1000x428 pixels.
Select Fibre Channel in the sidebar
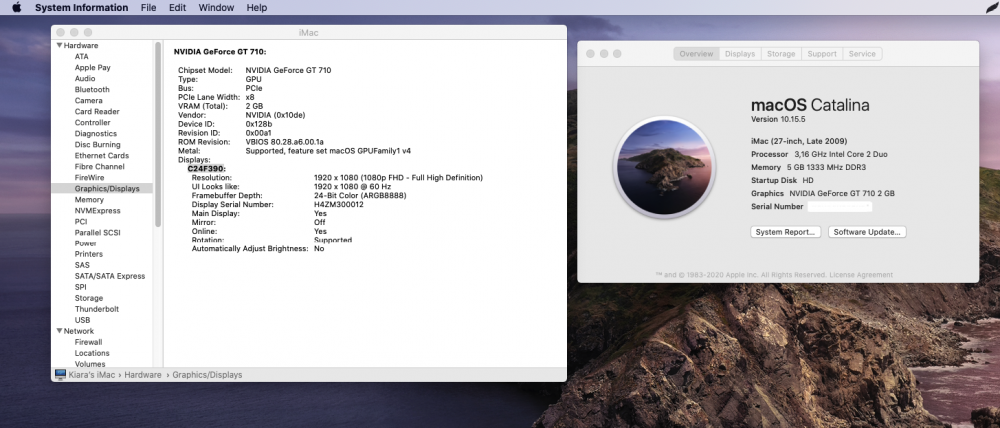click(x=99, y=166)
